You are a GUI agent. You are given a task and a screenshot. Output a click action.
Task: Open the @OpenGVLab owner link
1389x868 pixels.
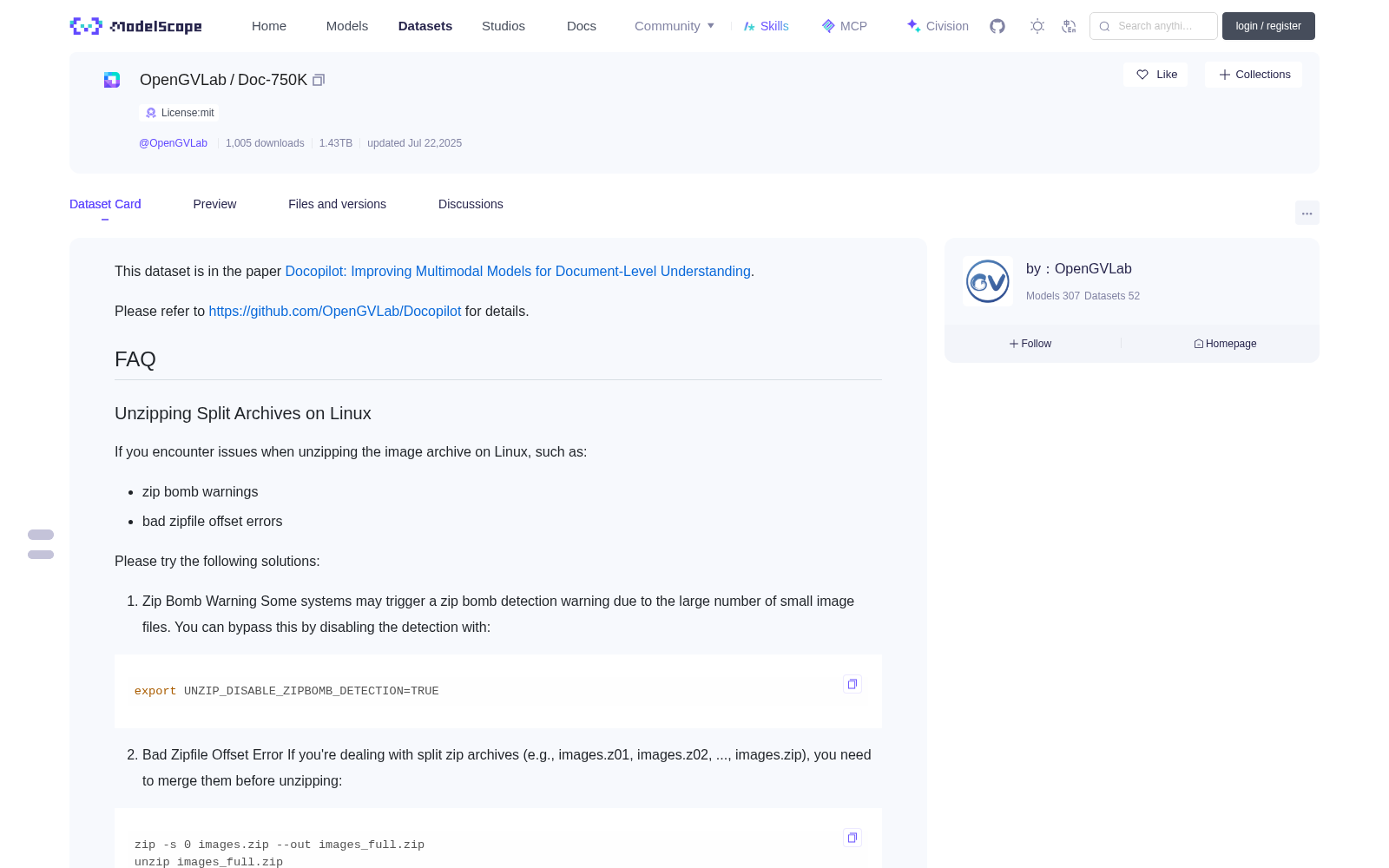[x=173, y=143]
